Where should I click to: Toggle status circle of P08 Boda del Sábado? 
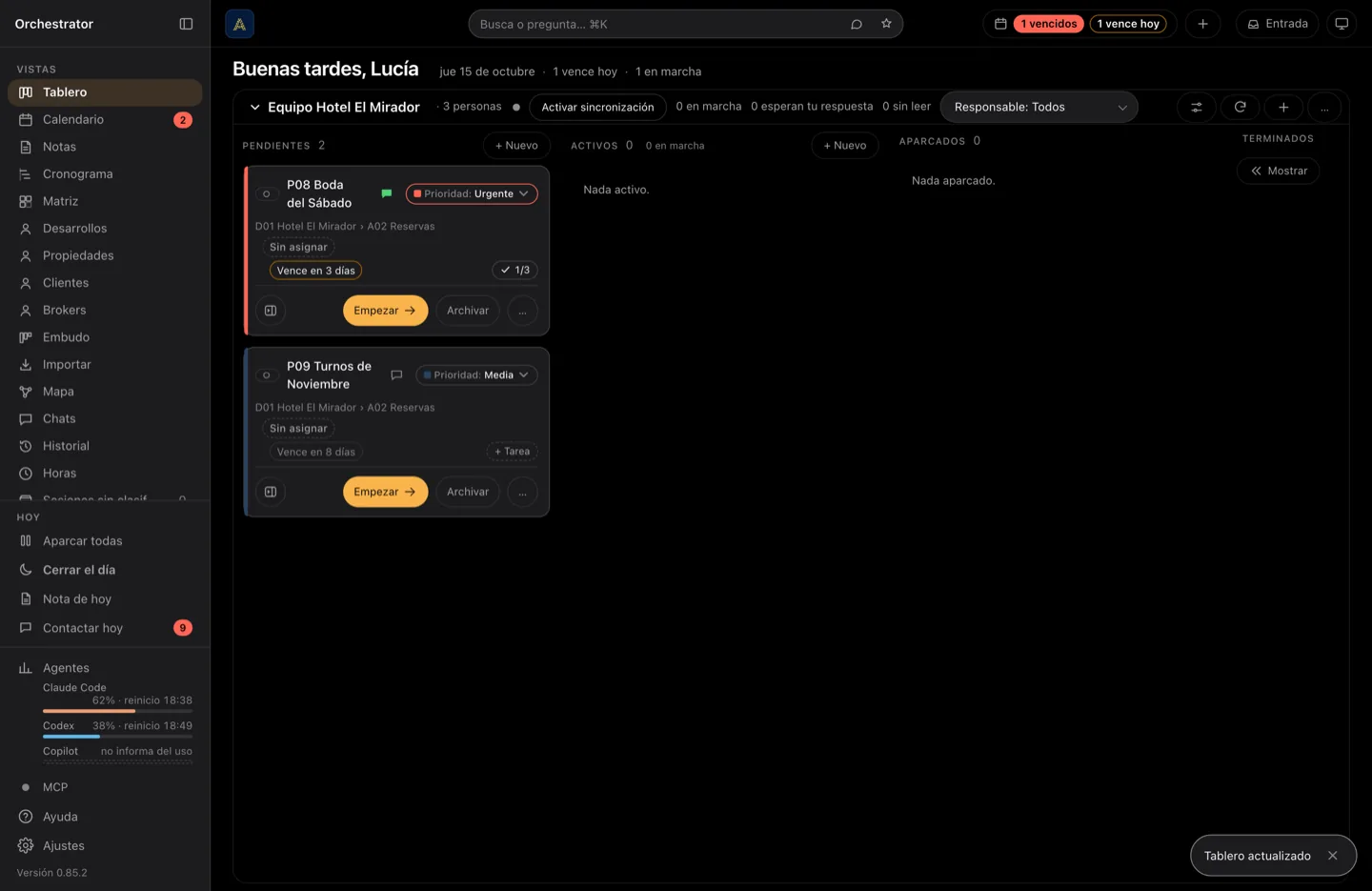click(x=267, y=193)
